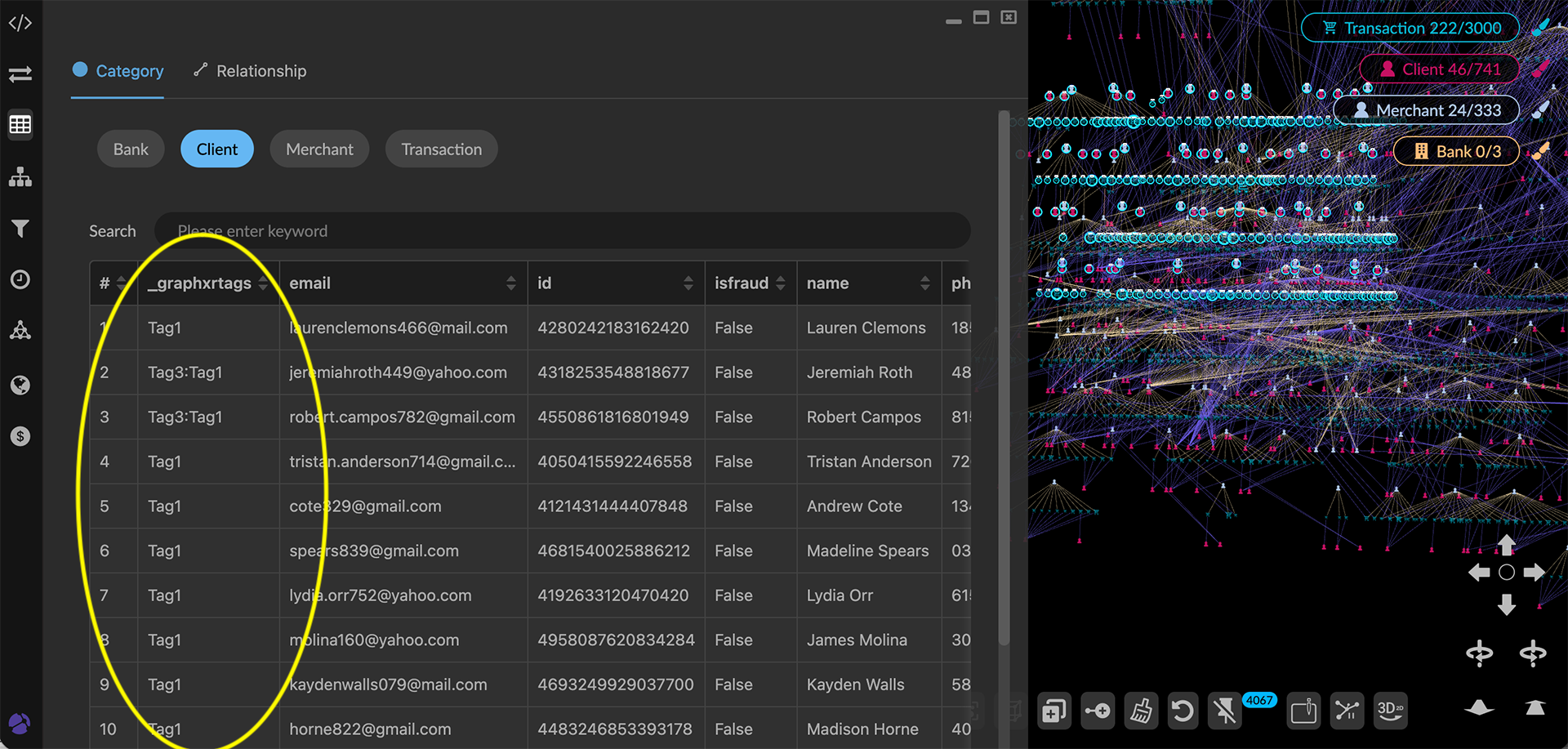Switch to the Merchant category
The image size is (1568, 749).
(319, 149)
